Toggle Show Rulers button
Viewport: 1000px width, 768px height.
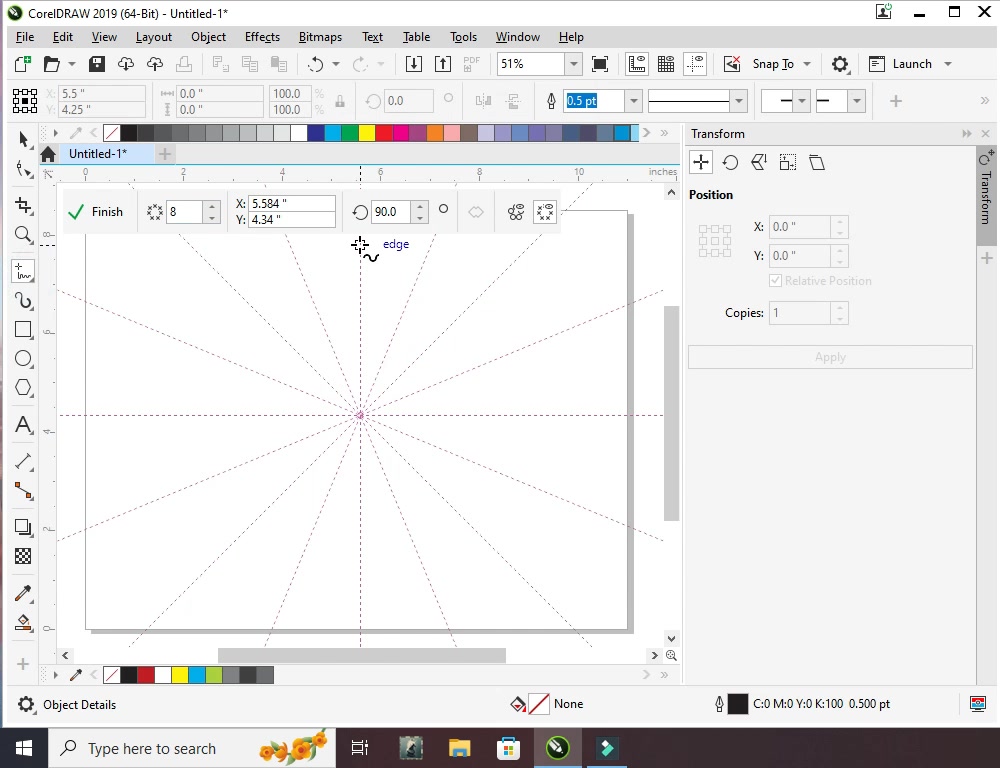[x=636, y=64]
